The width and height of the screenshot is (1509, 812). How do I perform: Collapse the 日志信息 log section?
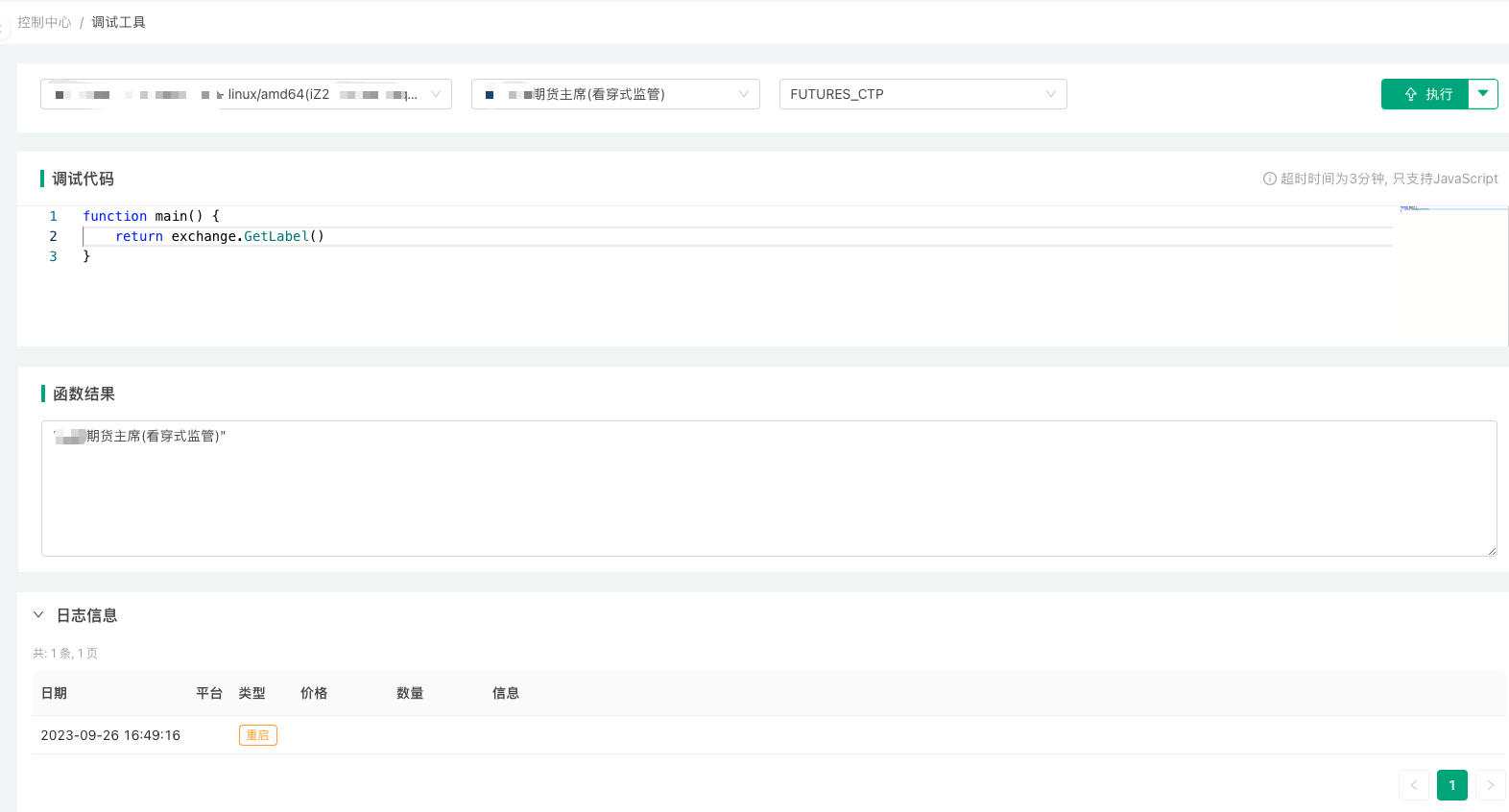pos(38,615)
